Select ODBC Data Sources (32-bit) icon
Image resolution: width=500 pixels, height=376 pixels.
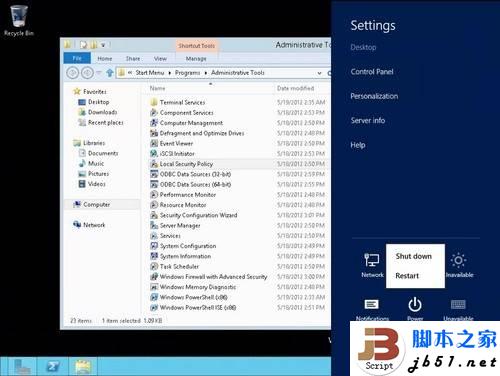(x=154, y=174)
